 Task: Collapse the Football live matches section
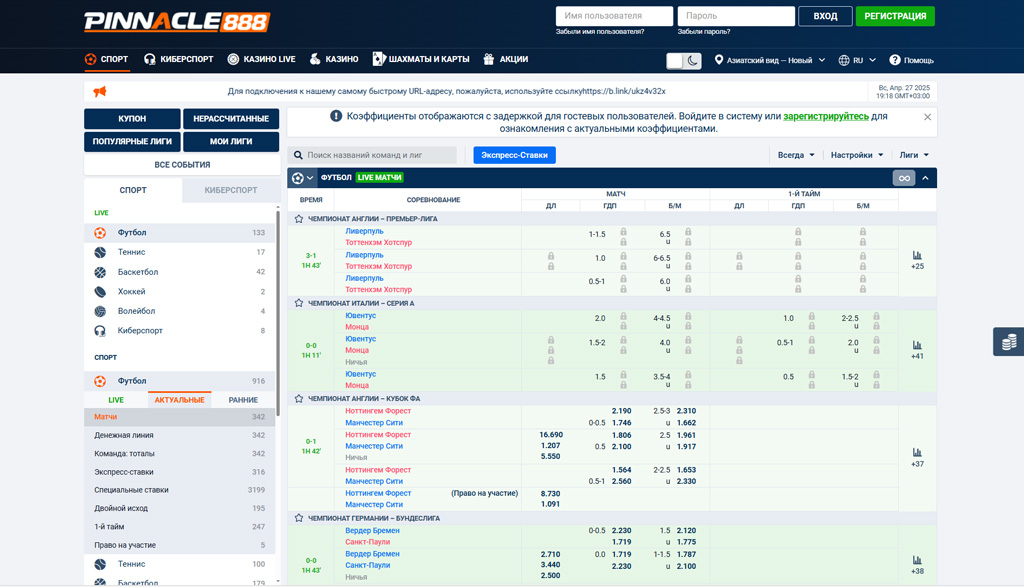coord(926,178)
